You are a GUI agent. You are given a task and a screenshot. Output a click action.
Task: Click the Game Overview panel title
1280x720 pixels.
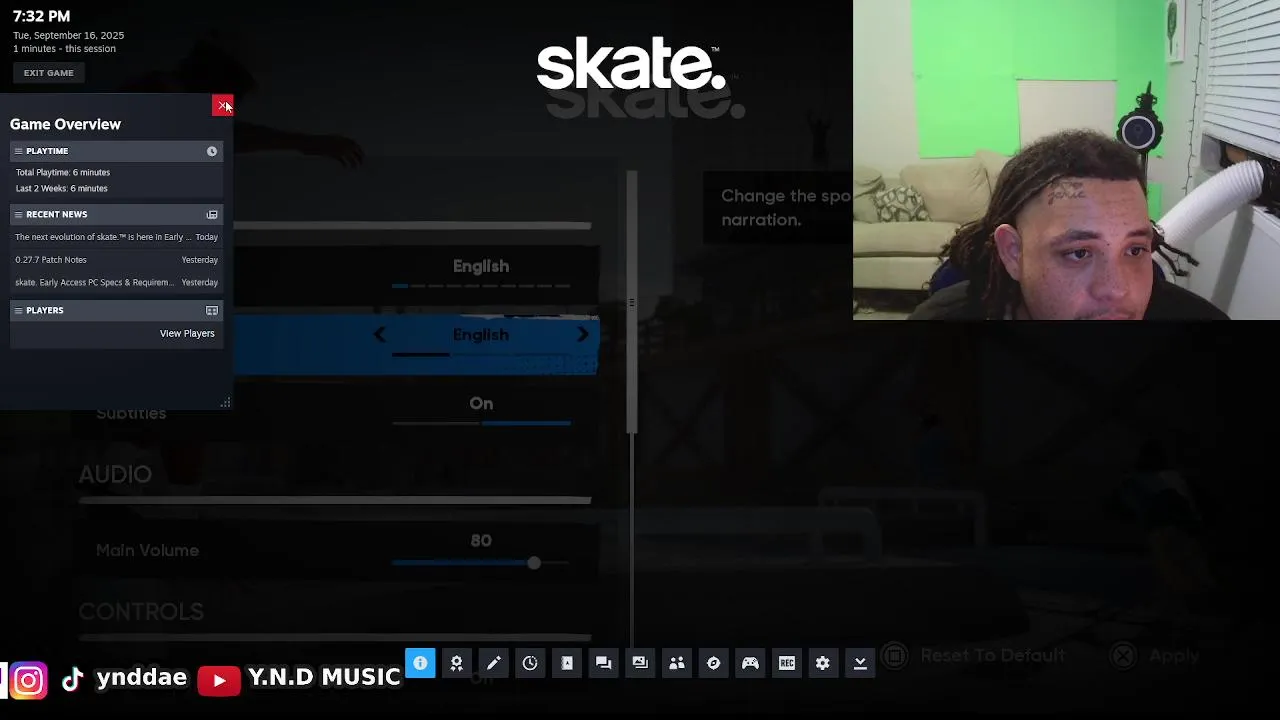[x=65, y=124]
